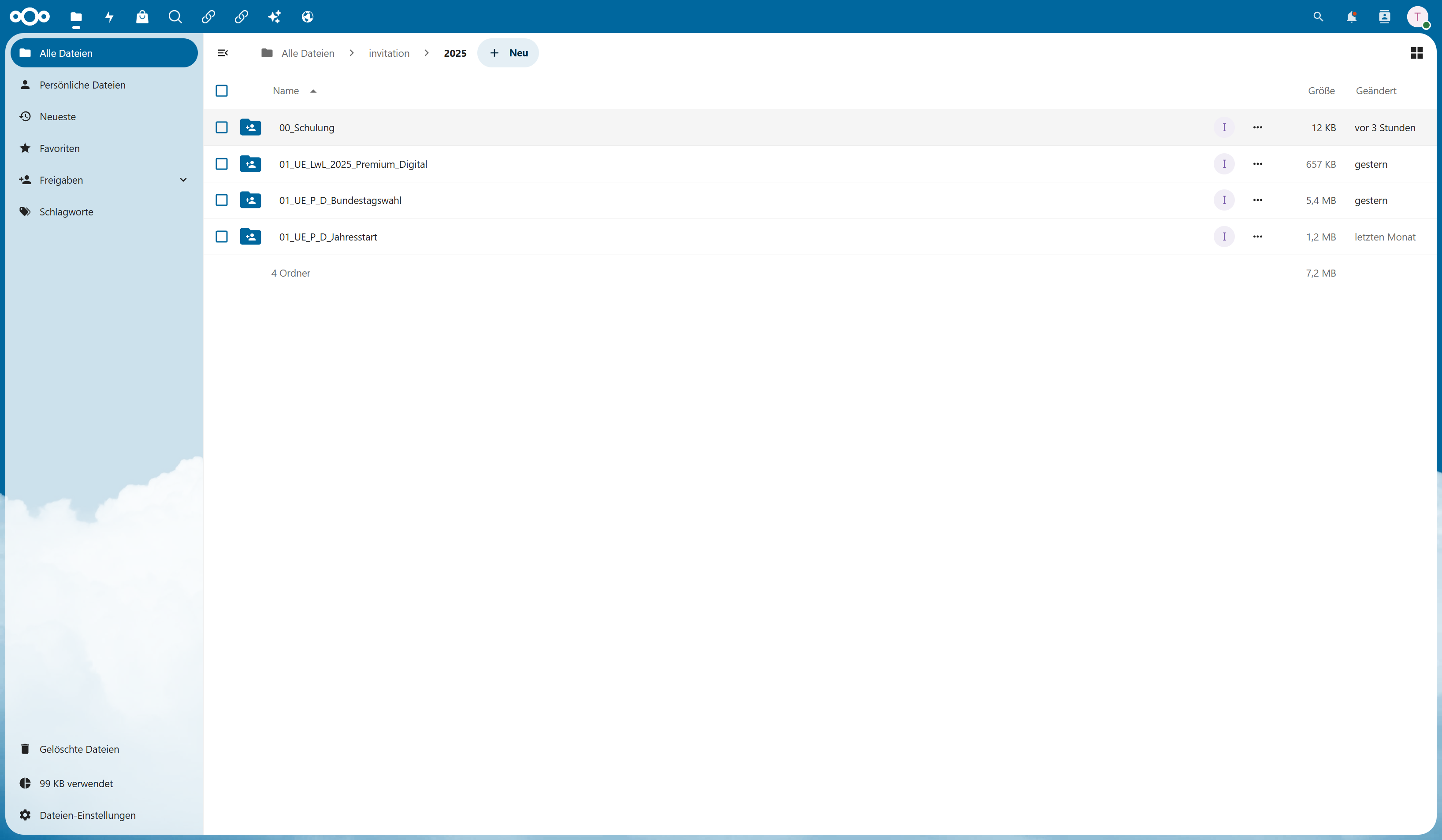Mark the 01_UE_P_D_Jahresstart checkbox
1442x840 pixels.
[222, 237]
